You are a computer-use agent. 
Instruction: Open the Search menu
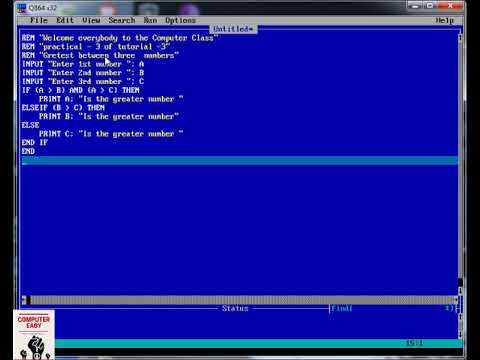coord(122,20)
